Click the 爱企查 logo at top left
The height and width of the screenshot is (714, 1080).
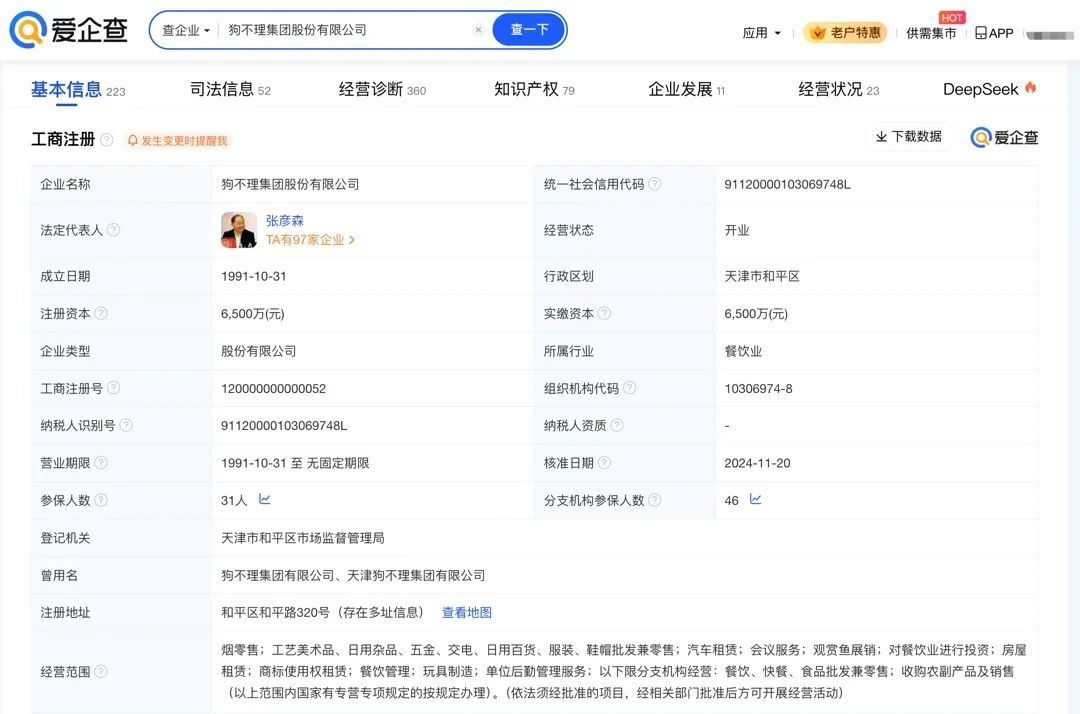(68, 30)
